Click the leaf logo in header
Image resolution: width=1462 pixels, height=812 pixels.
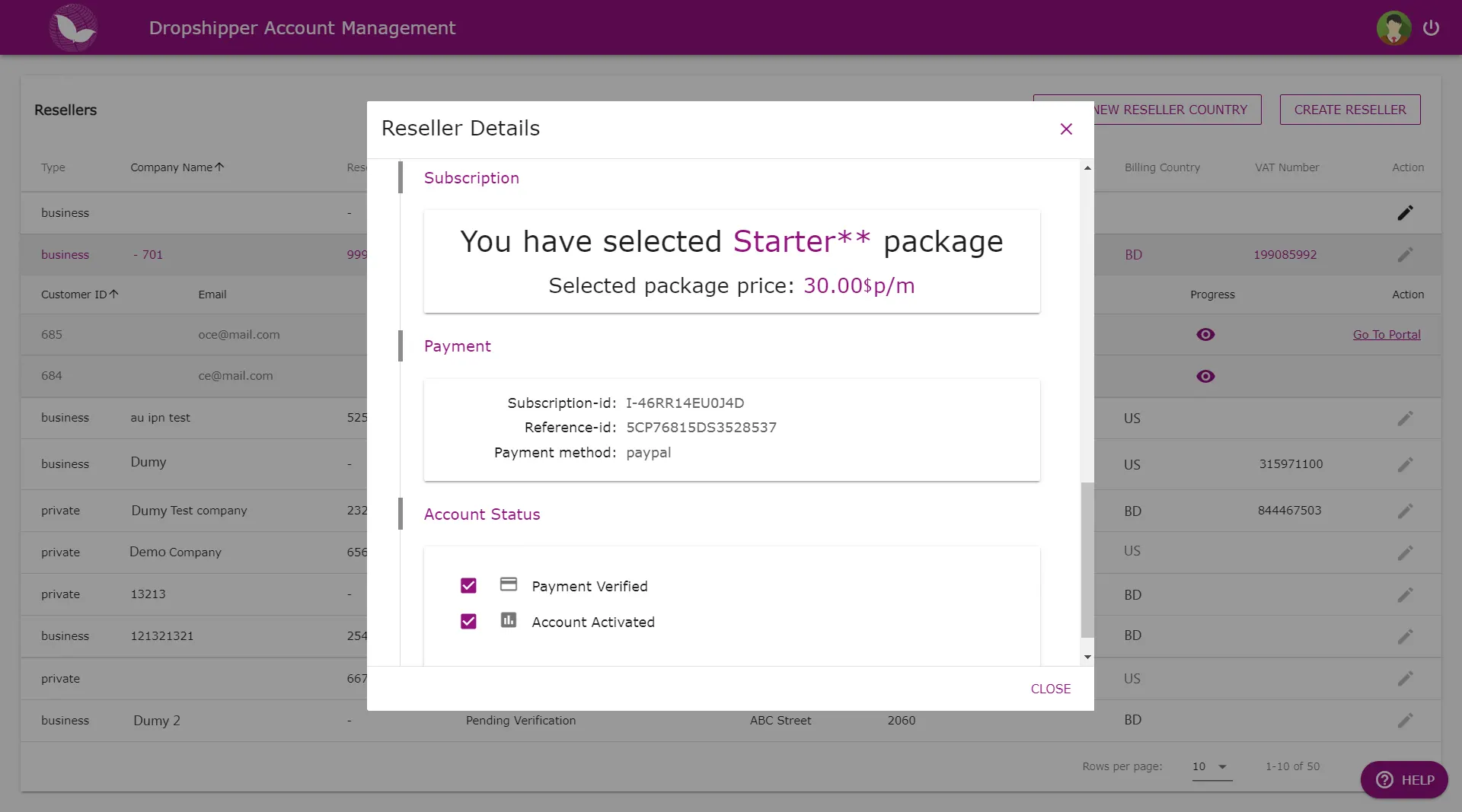(x=74, y=28)
